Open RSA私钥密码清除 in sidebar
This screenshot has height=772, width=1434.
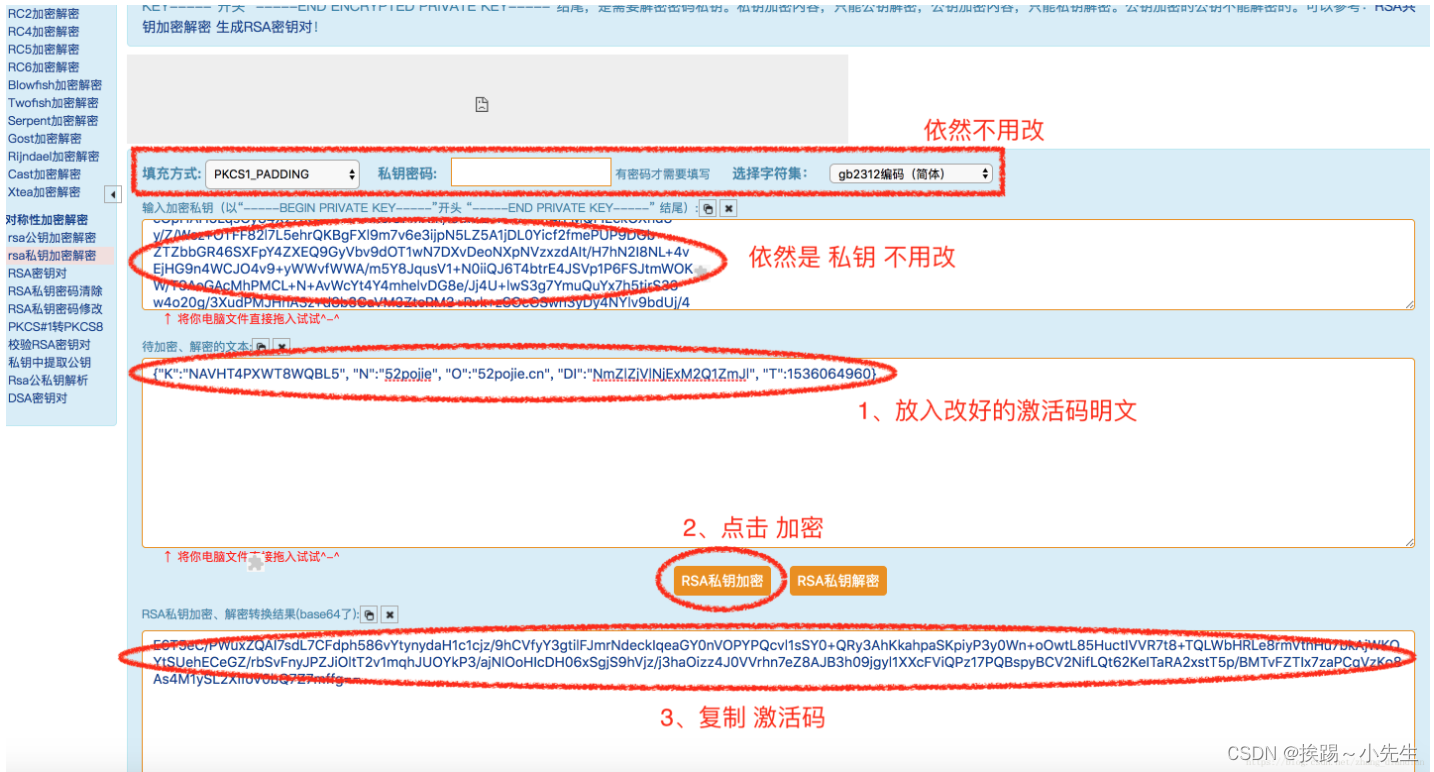55,291
